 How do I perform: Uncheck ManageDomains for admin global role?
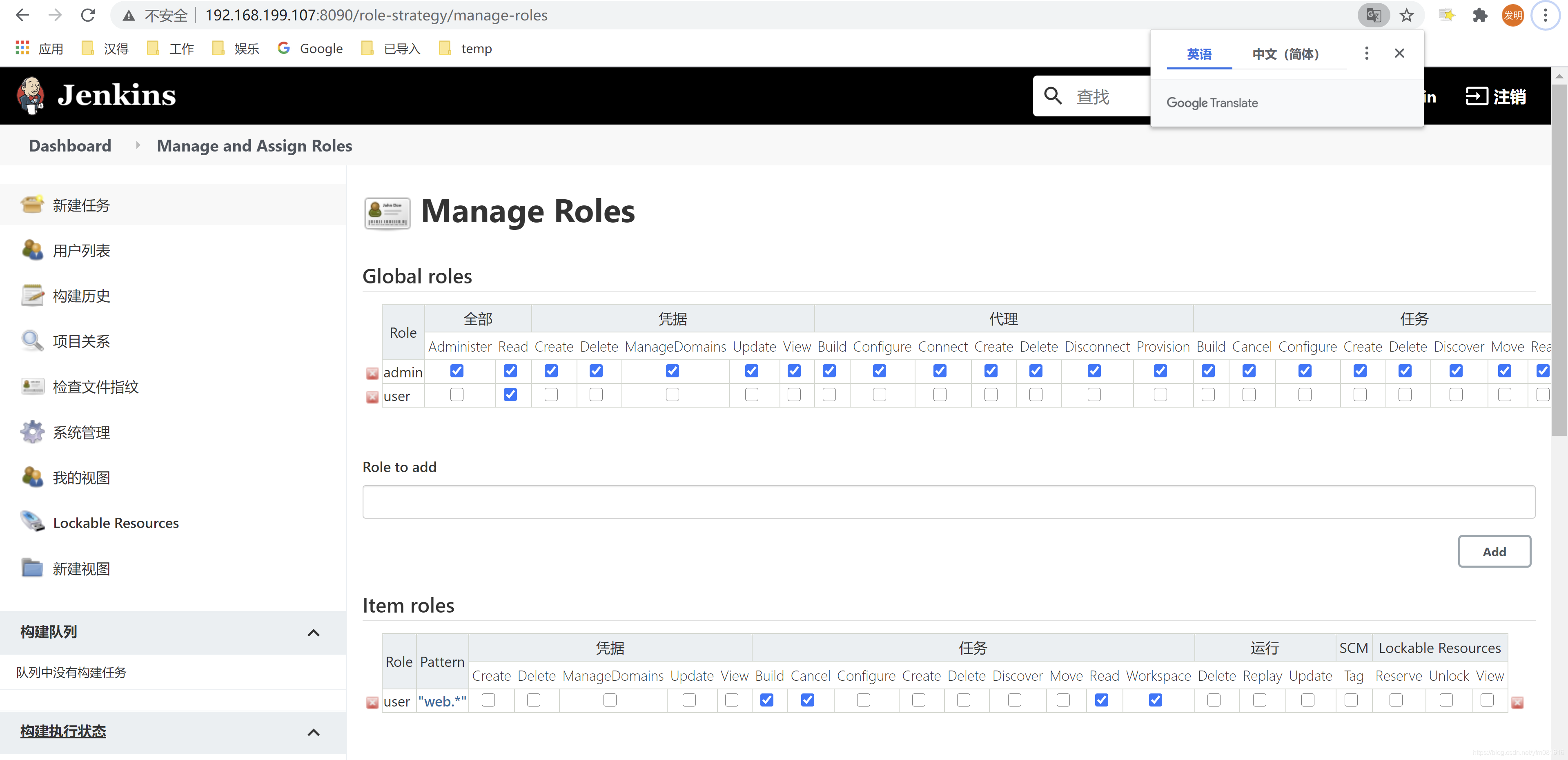coord(672,371)
